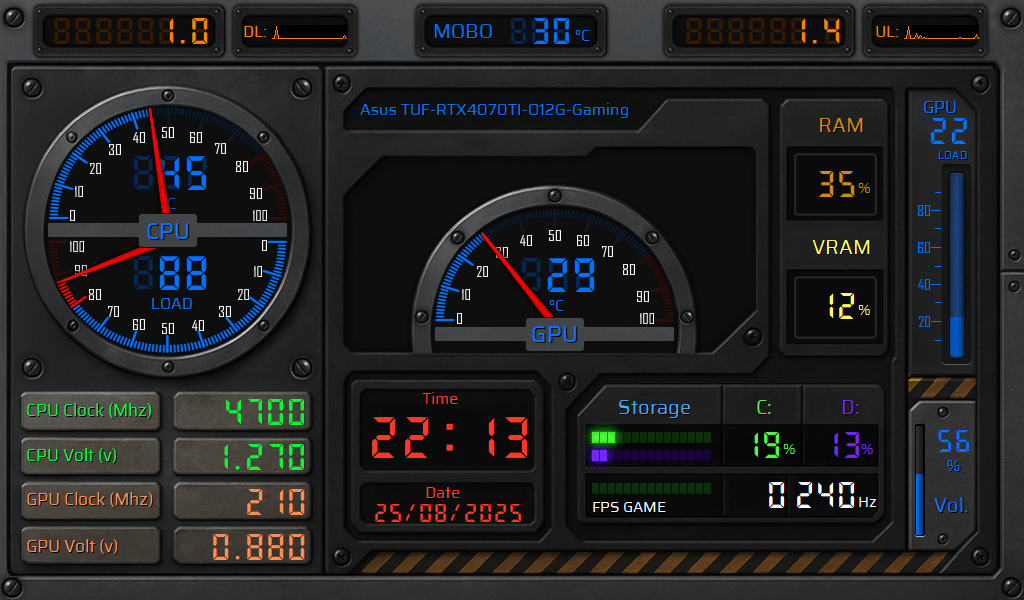This screenshot has width=1024, height=600.
Task: Click the DL download graph
Action: (x=295, y=32)
